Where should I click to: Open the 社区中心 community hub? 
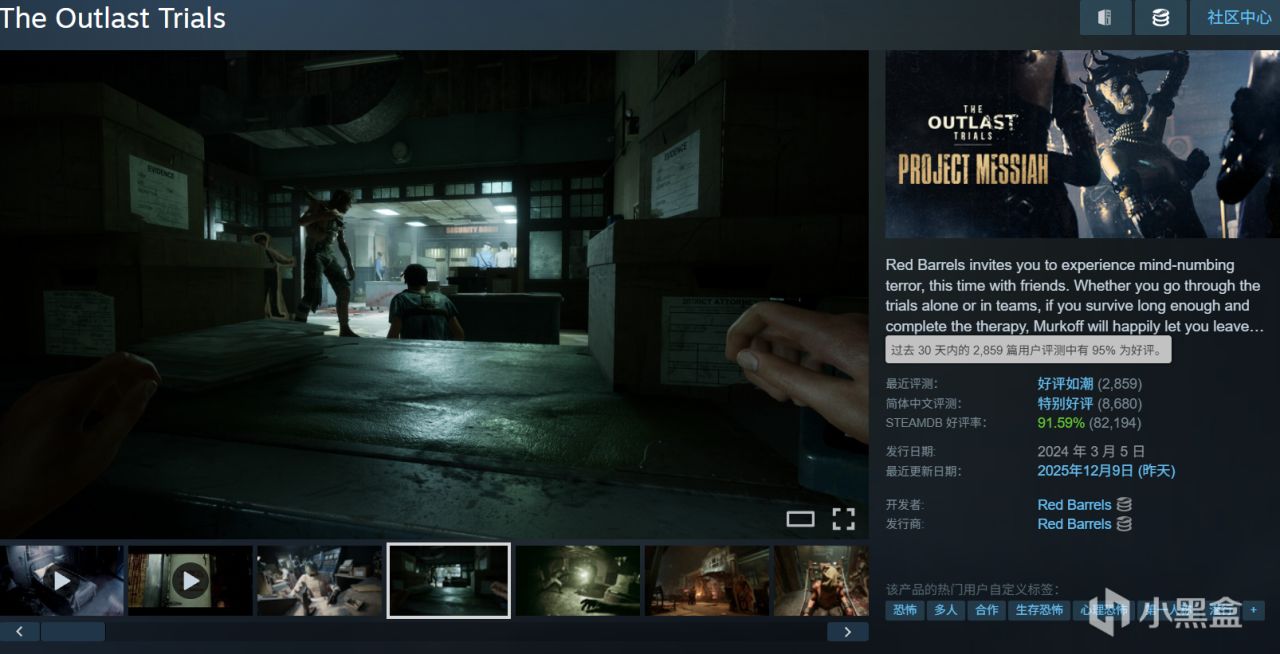coord(1238,17)
